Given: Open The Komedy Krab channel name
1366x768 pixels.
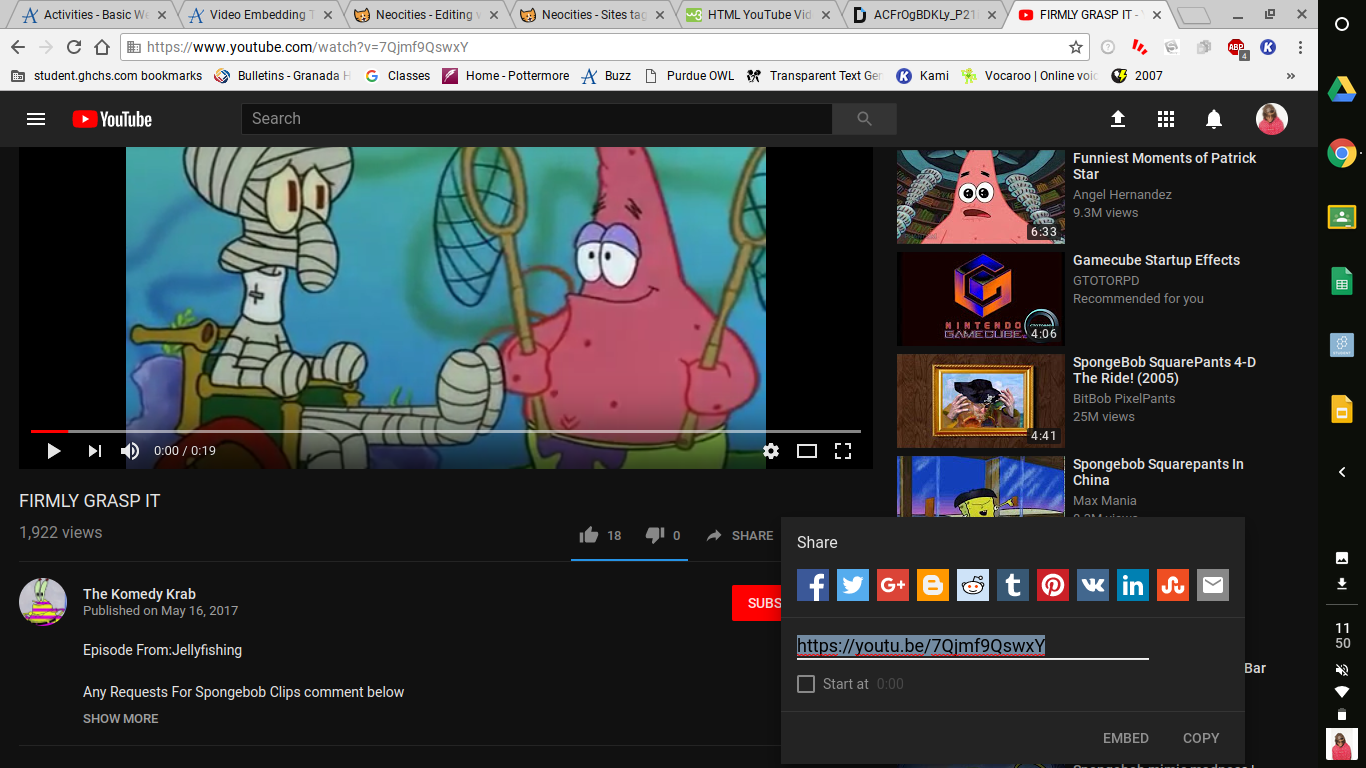Looking at the screenshot, I should [x=139, y=594].
